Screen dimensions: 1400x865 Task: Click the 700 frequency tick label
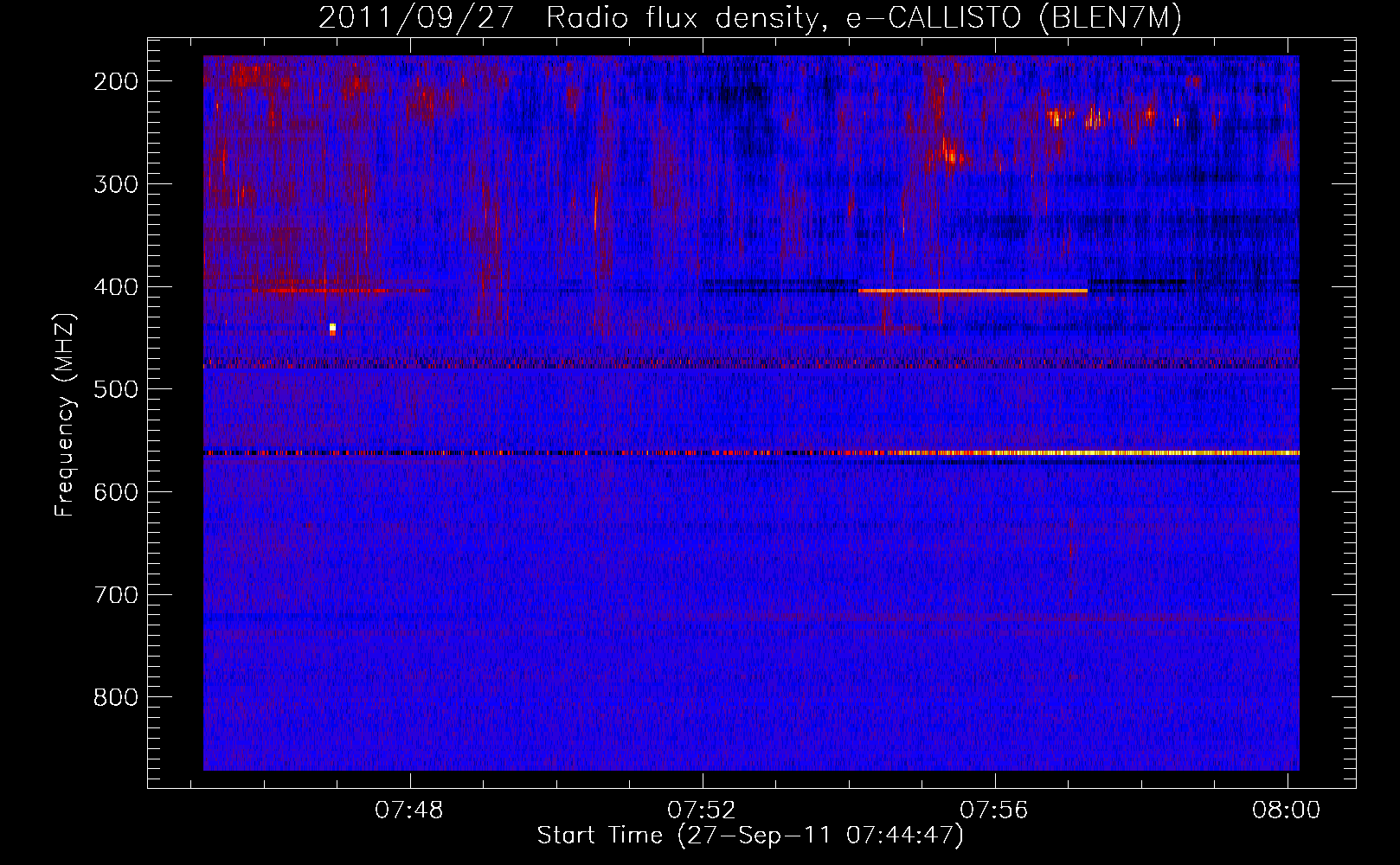tap(115, 595)
